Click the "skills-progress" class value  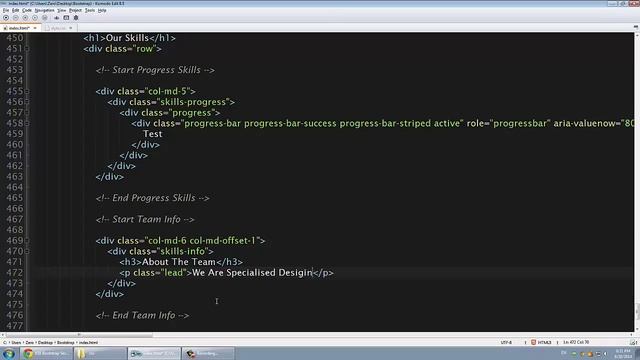[193, 102]
